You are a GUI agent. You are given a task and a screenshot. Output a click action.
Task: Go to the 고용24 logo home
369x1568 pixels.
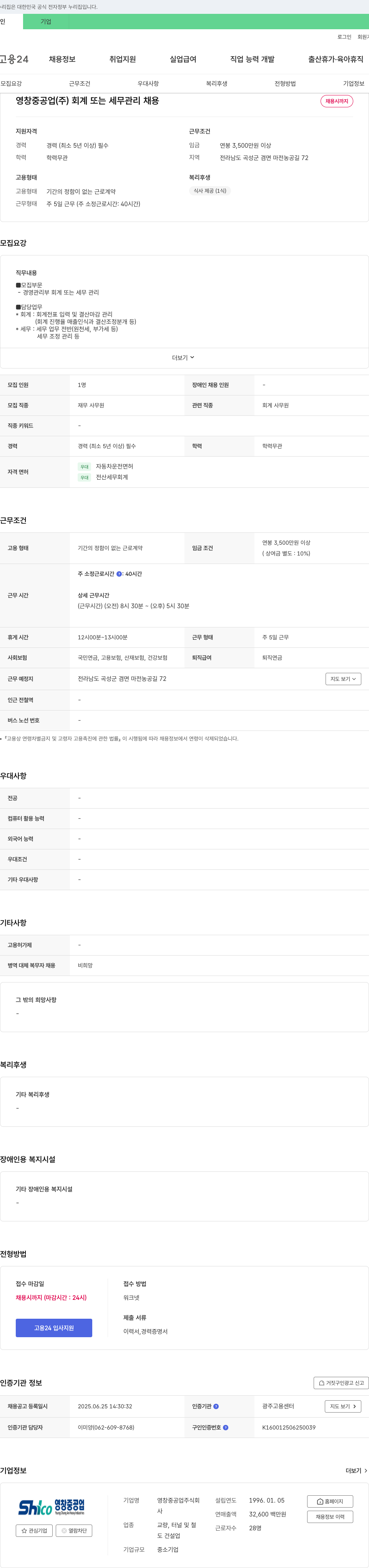(x=13, y=59)
